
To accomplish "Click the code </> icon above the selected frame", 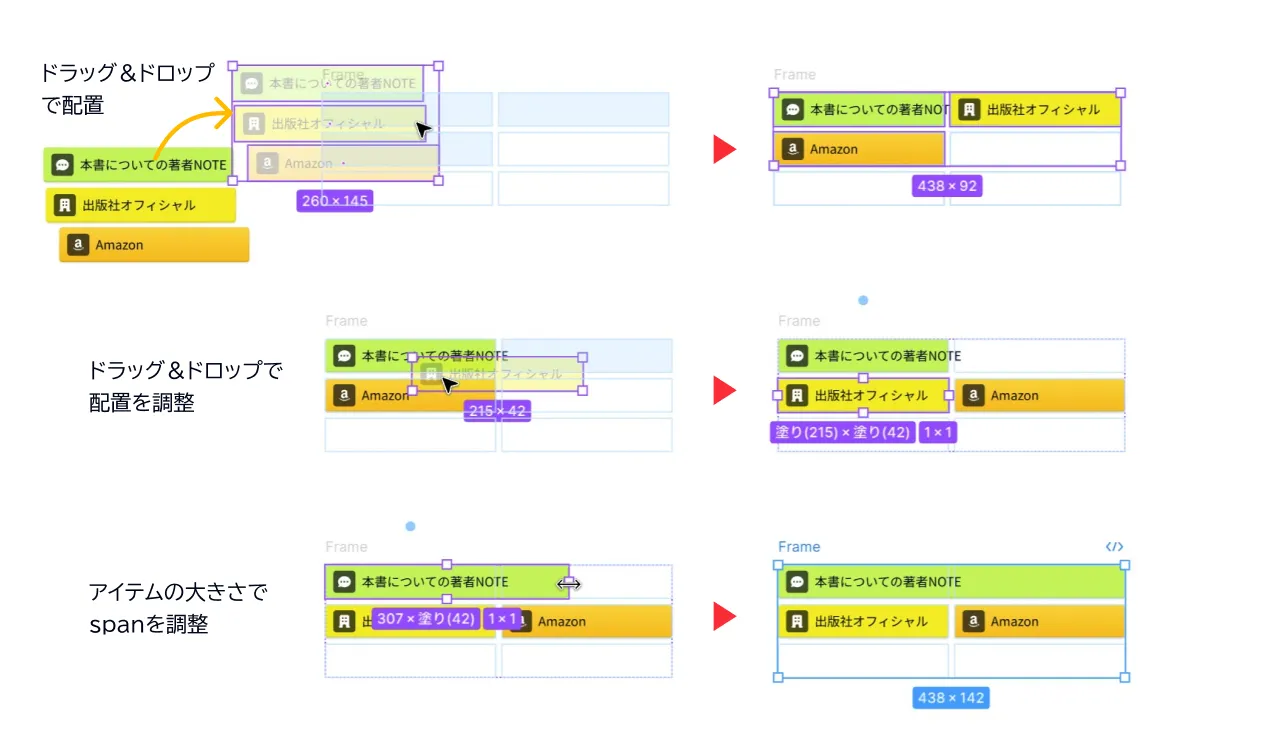I will point(1114,547).
